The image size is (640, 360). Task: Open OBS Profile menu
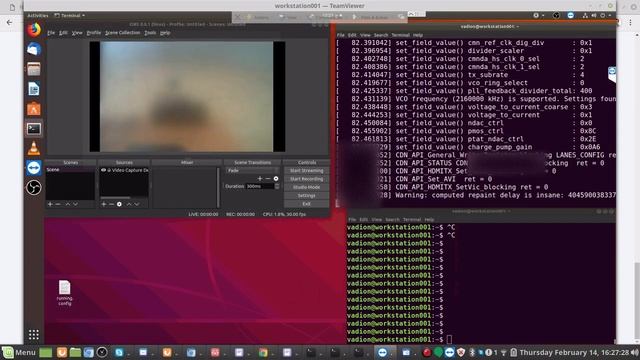pyautogui.click(x=94, y=33)
